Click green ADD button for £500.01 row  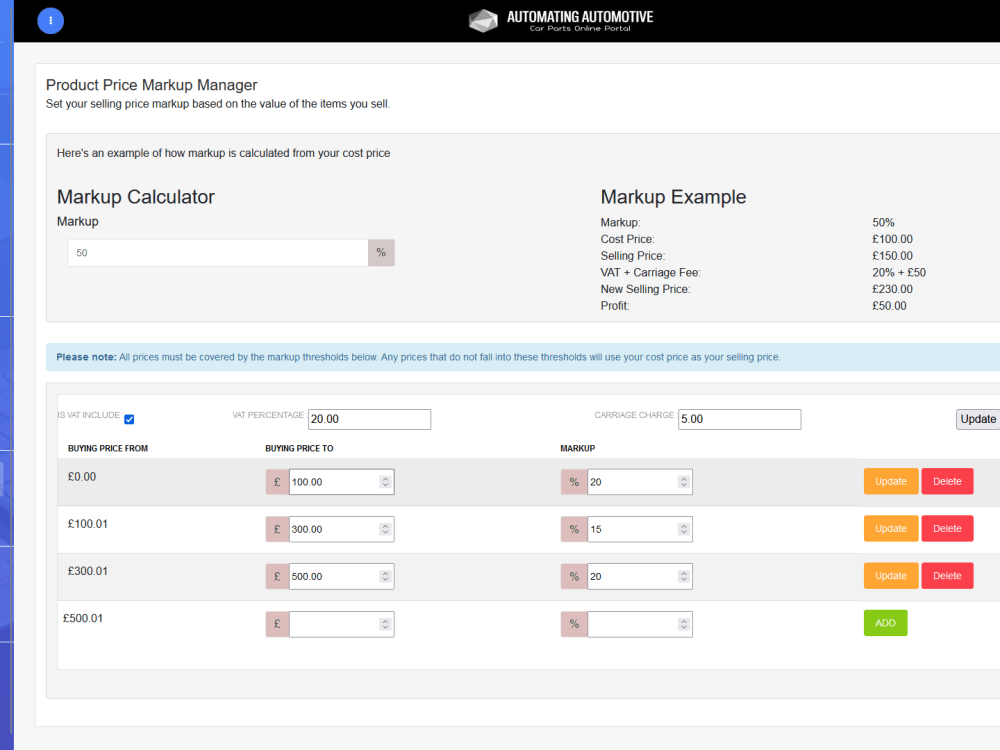tap(885, 623)
